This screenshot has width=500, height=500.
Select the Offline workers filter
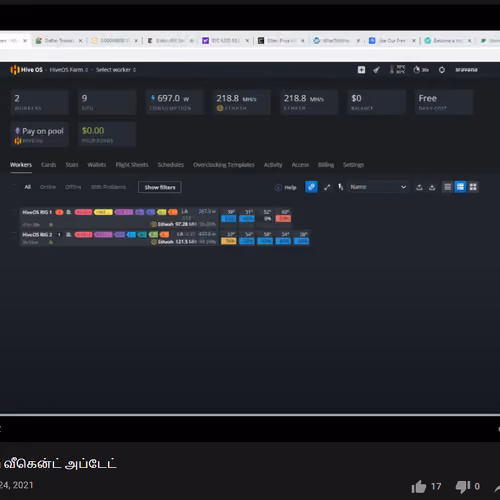pos(73,187)
